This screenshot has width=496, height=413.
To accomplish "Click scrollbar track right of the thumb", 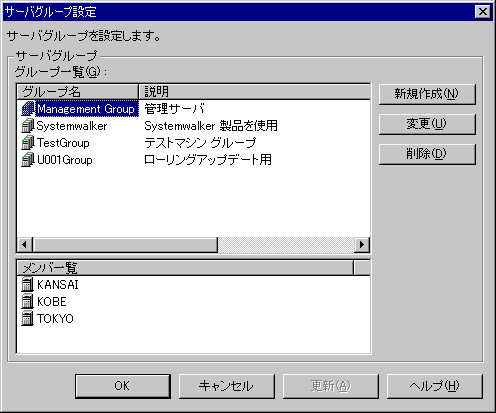I will click(286, 245).
